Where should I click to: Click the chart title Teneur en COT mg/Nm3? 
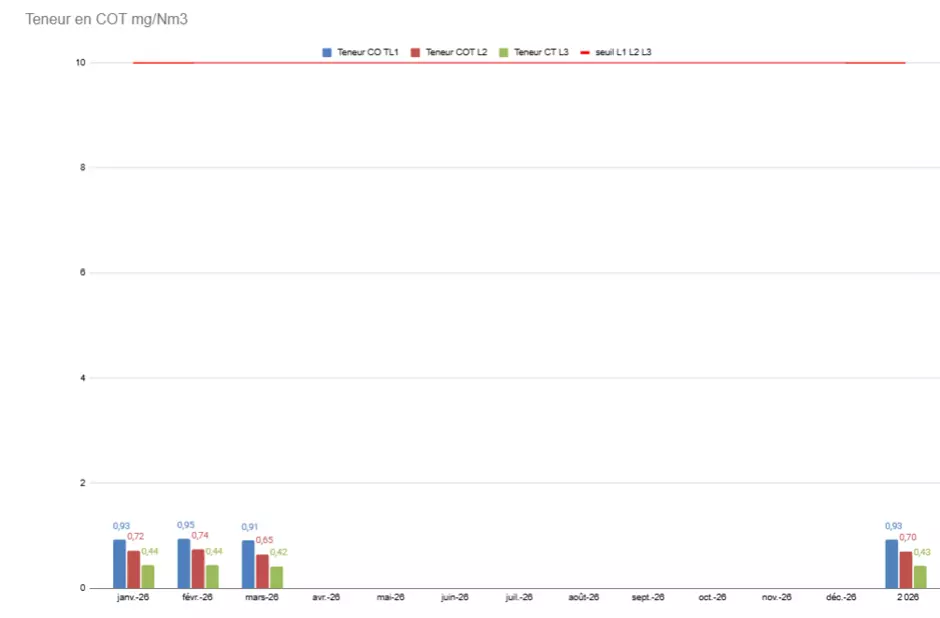tap(106, 20)
